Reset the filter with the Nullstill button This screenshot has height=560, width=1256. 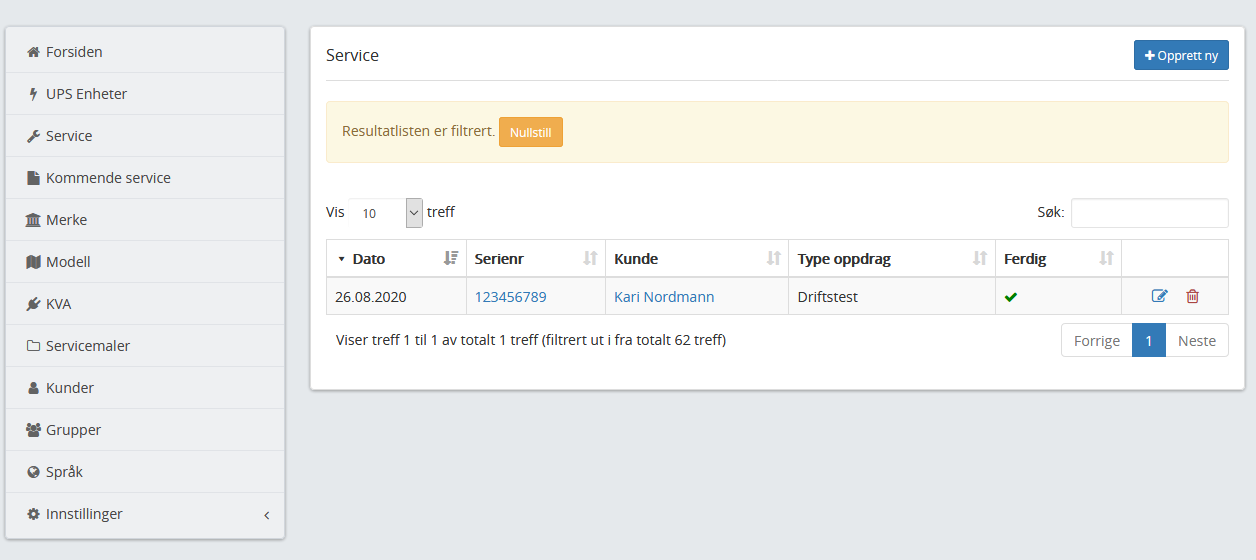tap(530, 132)
